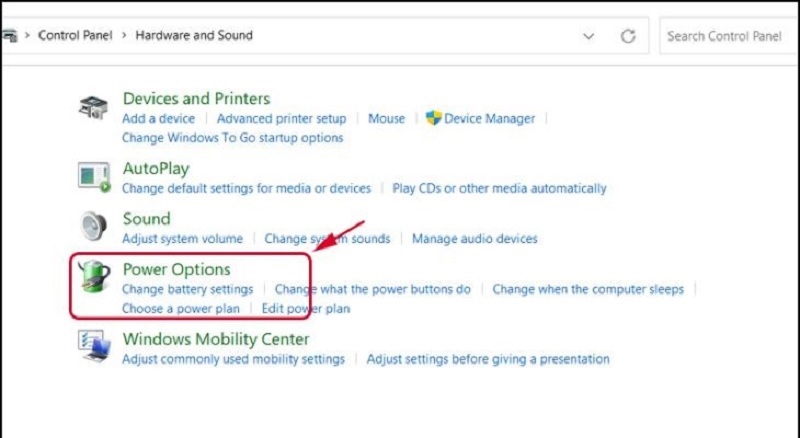Click the Device Manager shield icon

(x=433, y=118)
